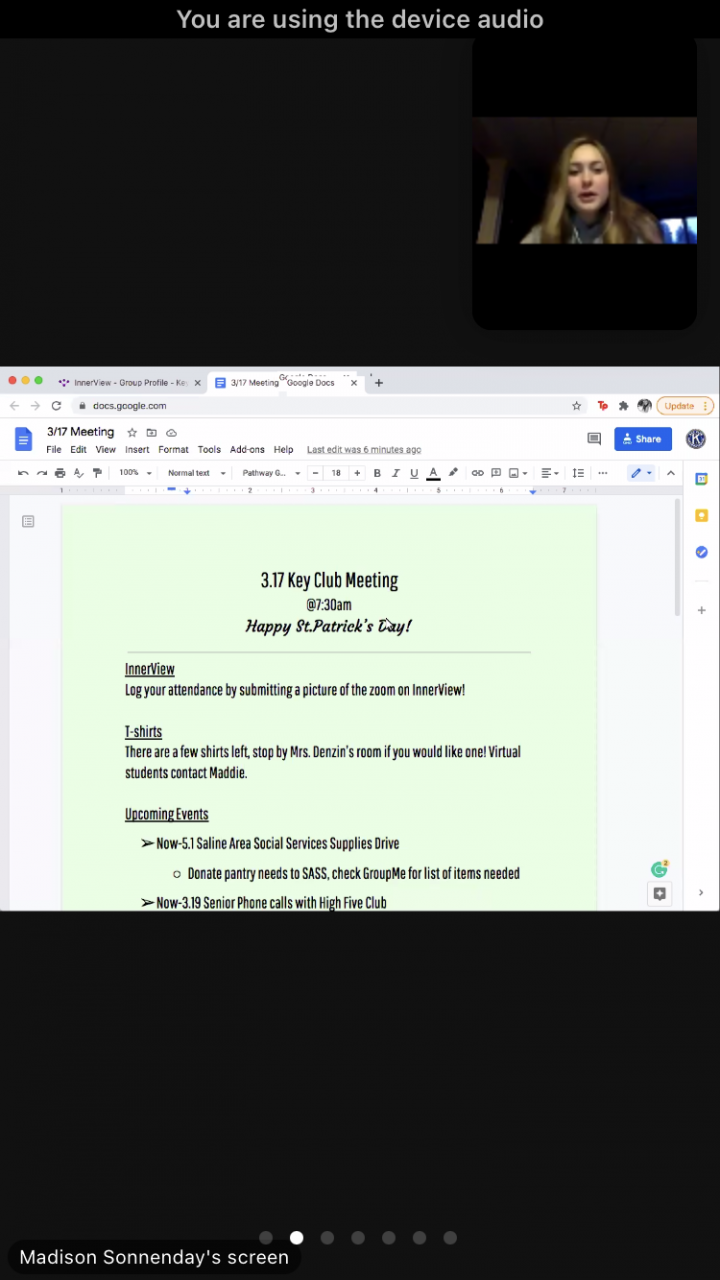Click the cloud document status icon
The width and height of the screenshot is (720, 1280).
click(171, 433)
